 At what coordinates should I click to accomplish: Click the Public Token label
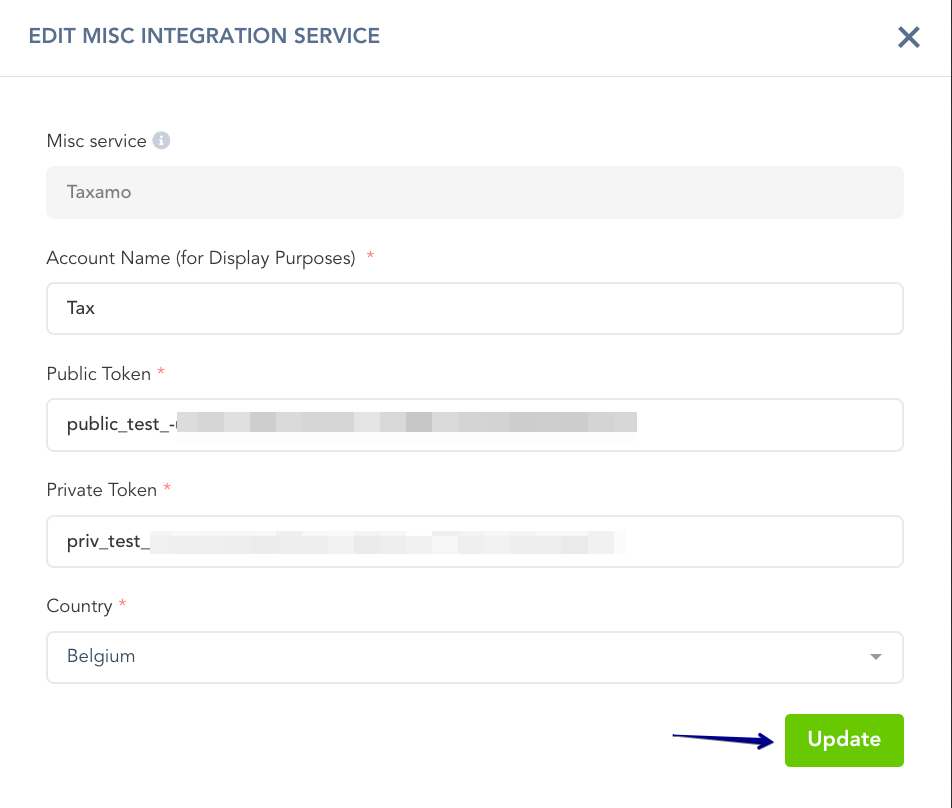tap(98, 374)
